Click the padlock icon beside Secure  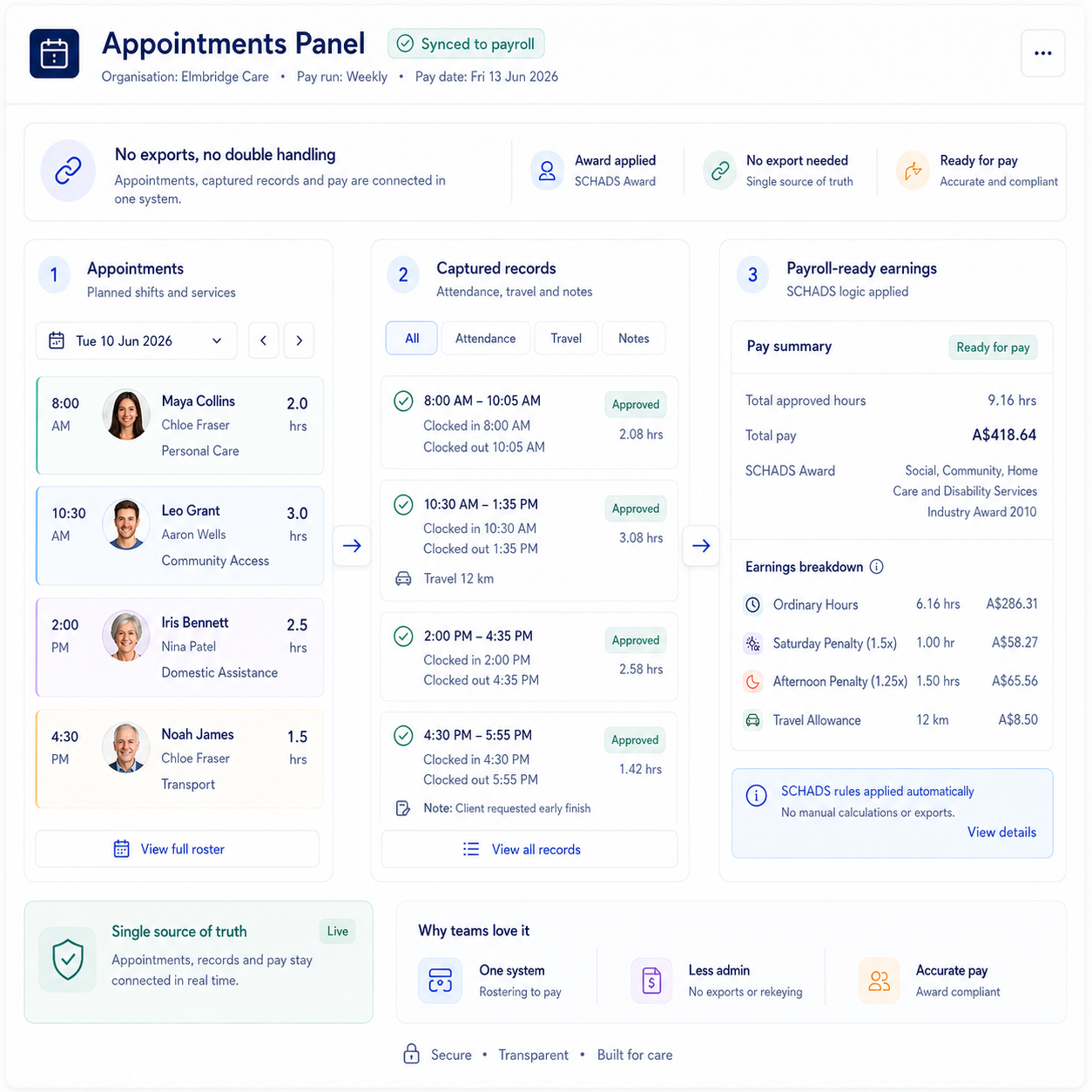tap(411, 1055)
